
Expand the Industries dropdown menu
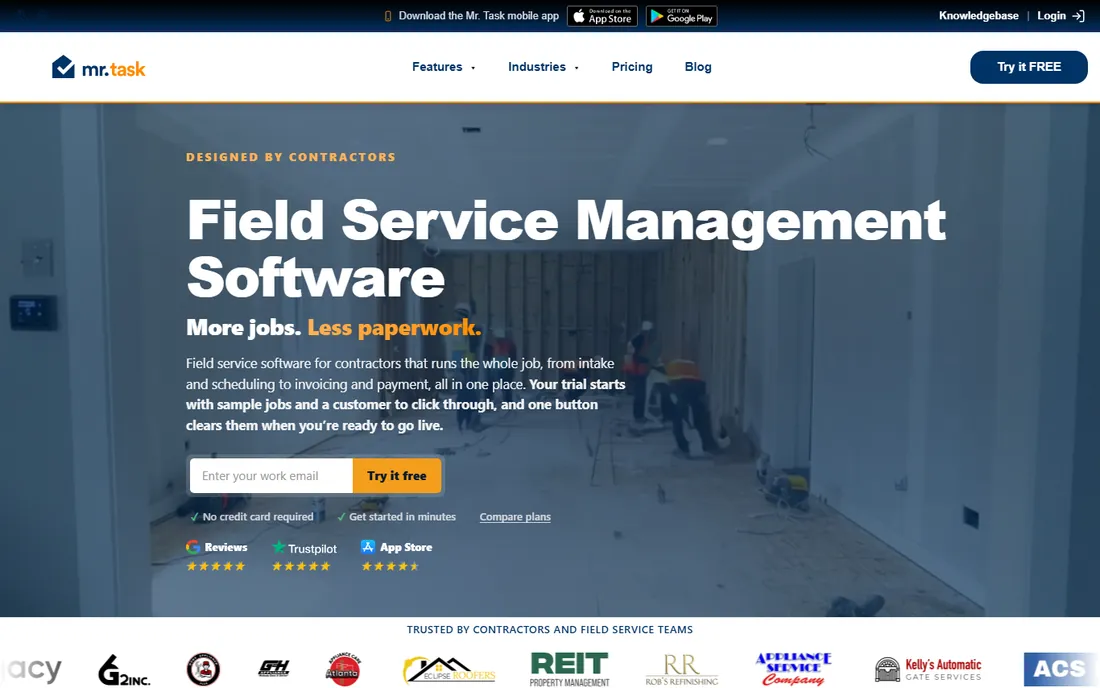pos(544,67)
